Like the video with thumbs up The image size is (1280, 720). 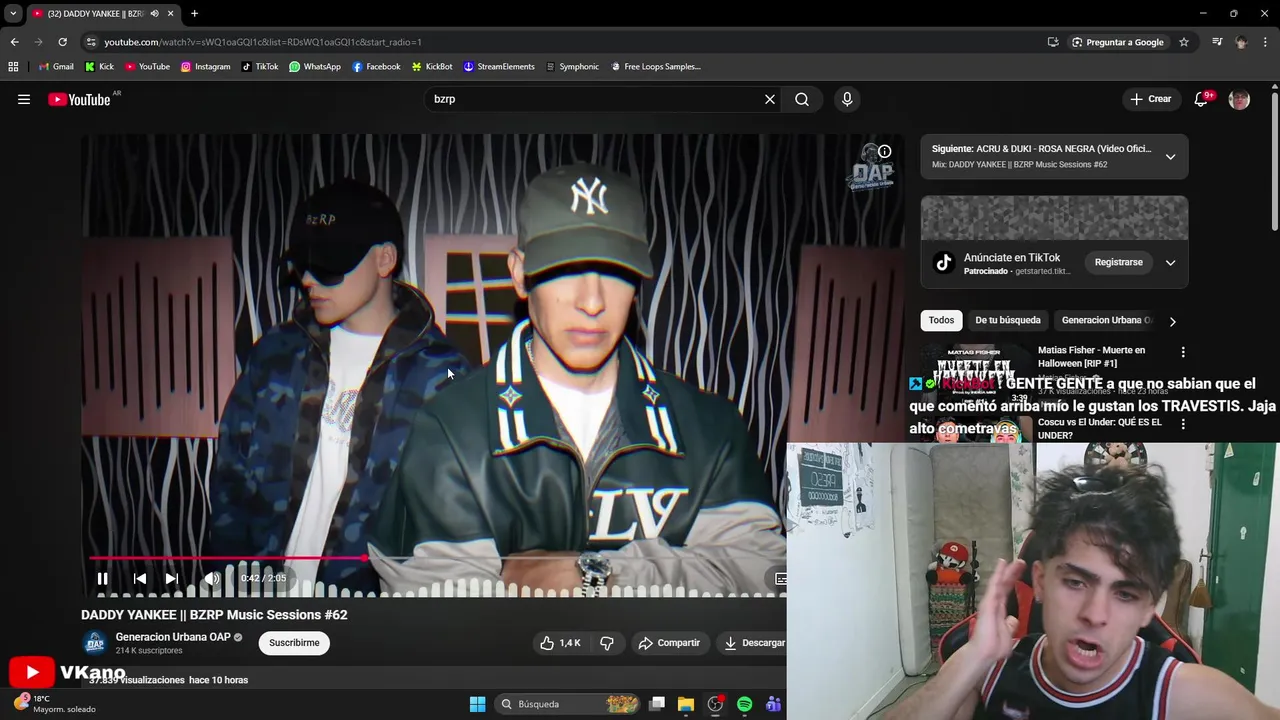pos(559,643)
